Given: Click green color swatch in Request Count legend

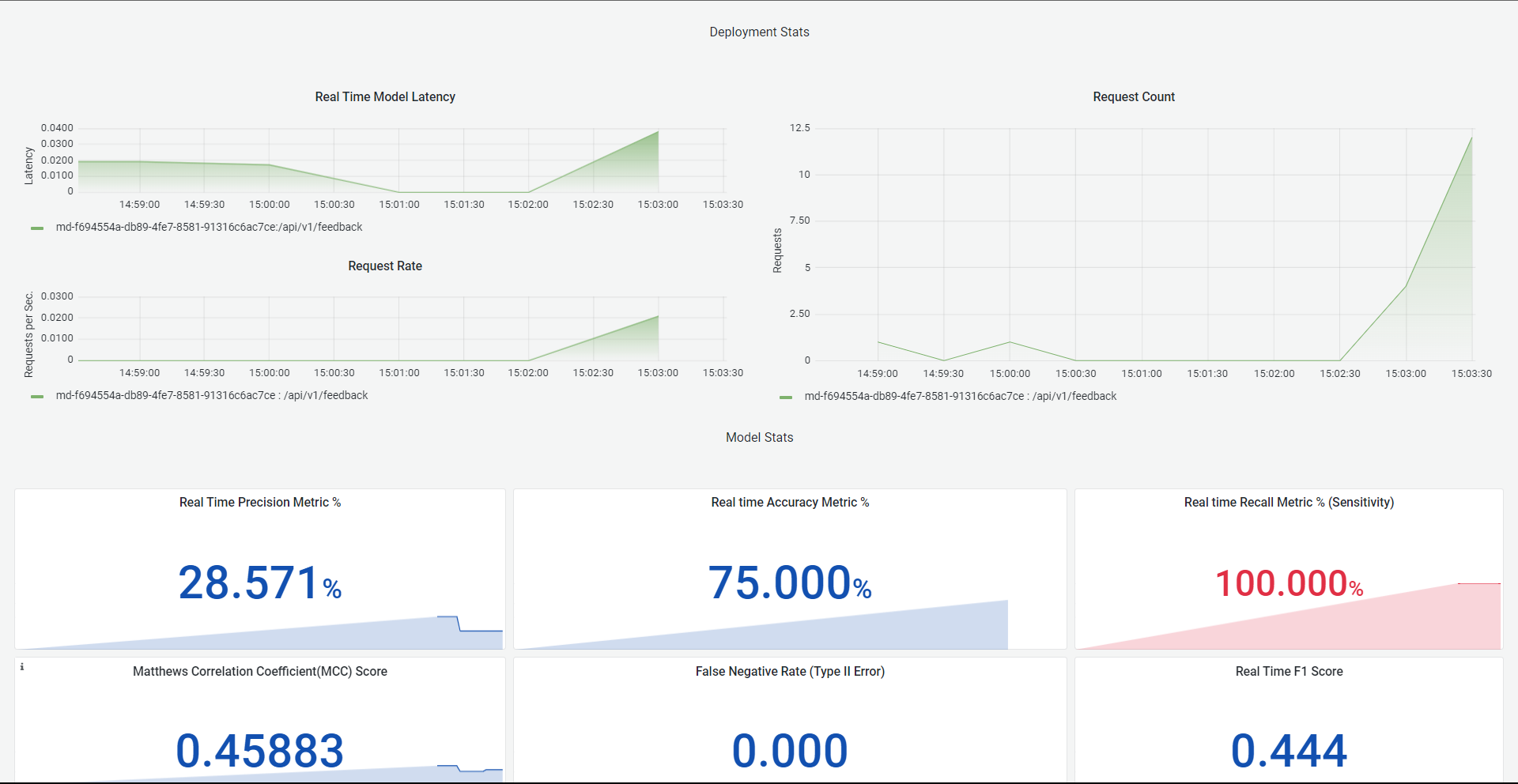Looking at the screenshot, I should point(786,397).
